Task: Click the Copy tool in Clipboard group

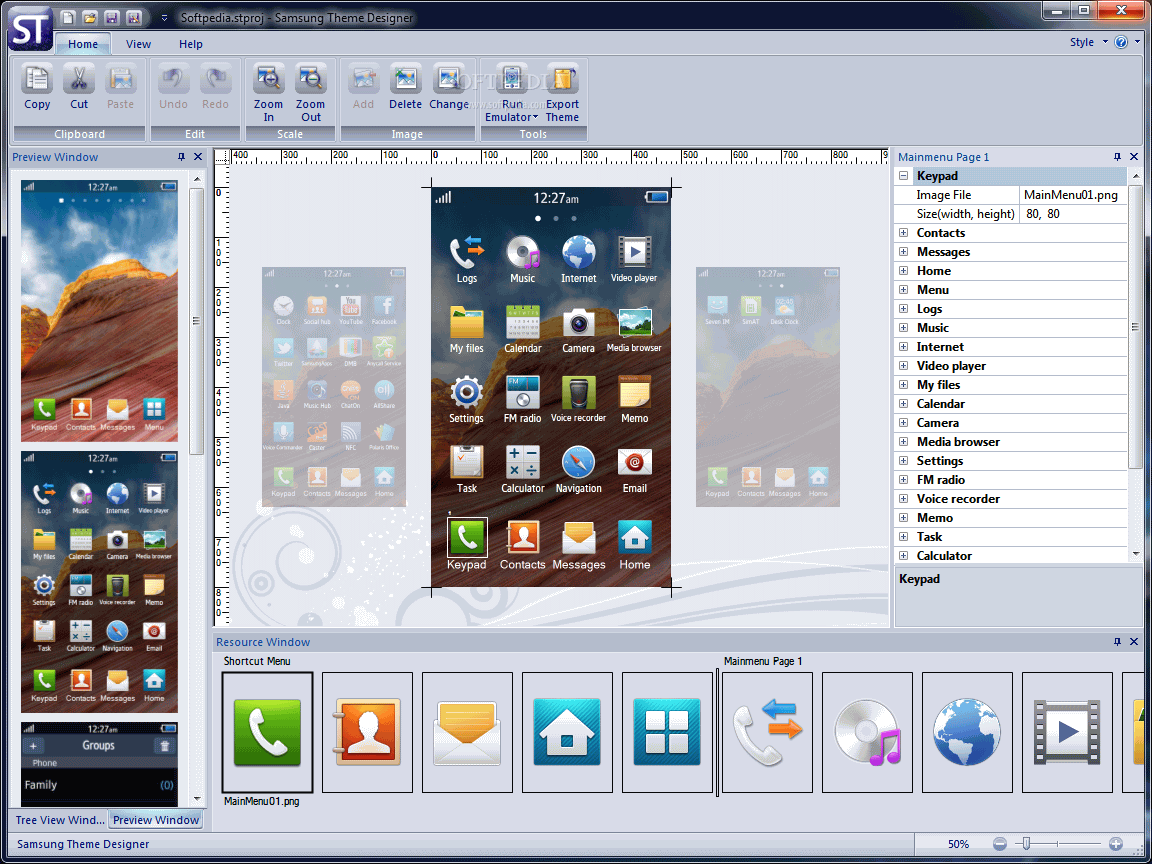Action: 37,87
